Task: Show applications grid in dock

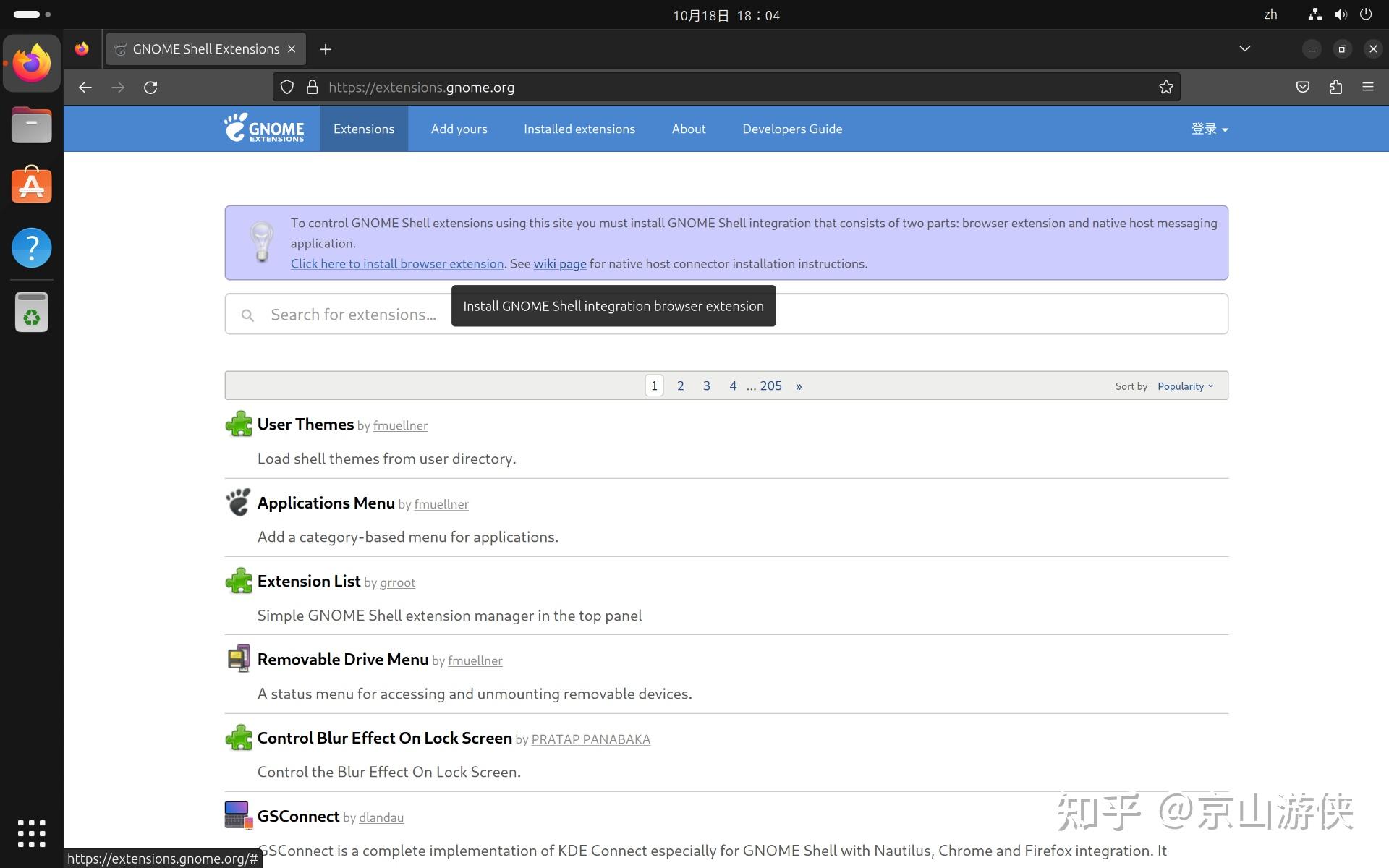Action: pyautogui.click(x=32, y=833)
